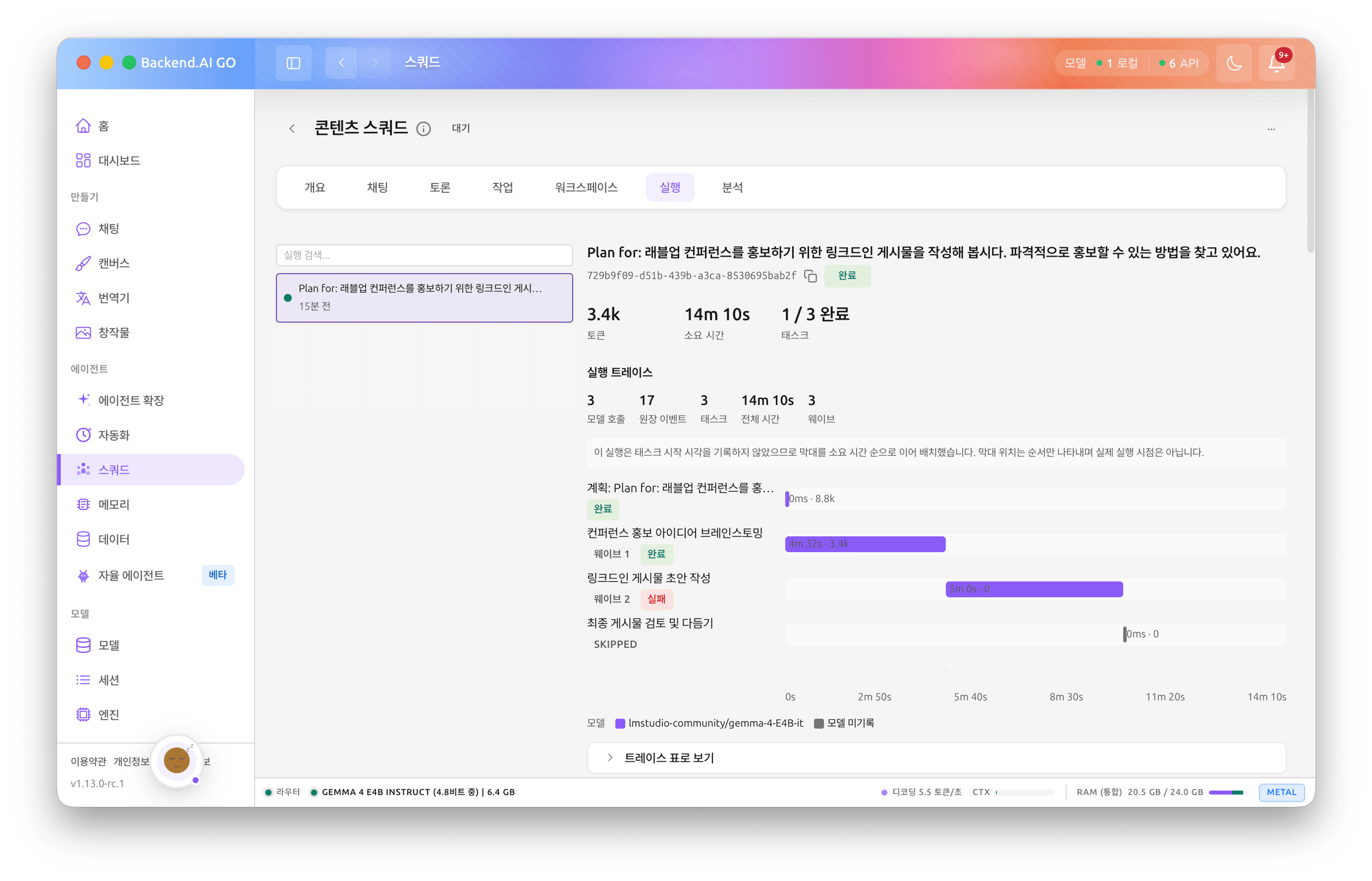Toggle the sidebar panel icon in header
This screenshot has height=881, width=1372.
(293, 63)
